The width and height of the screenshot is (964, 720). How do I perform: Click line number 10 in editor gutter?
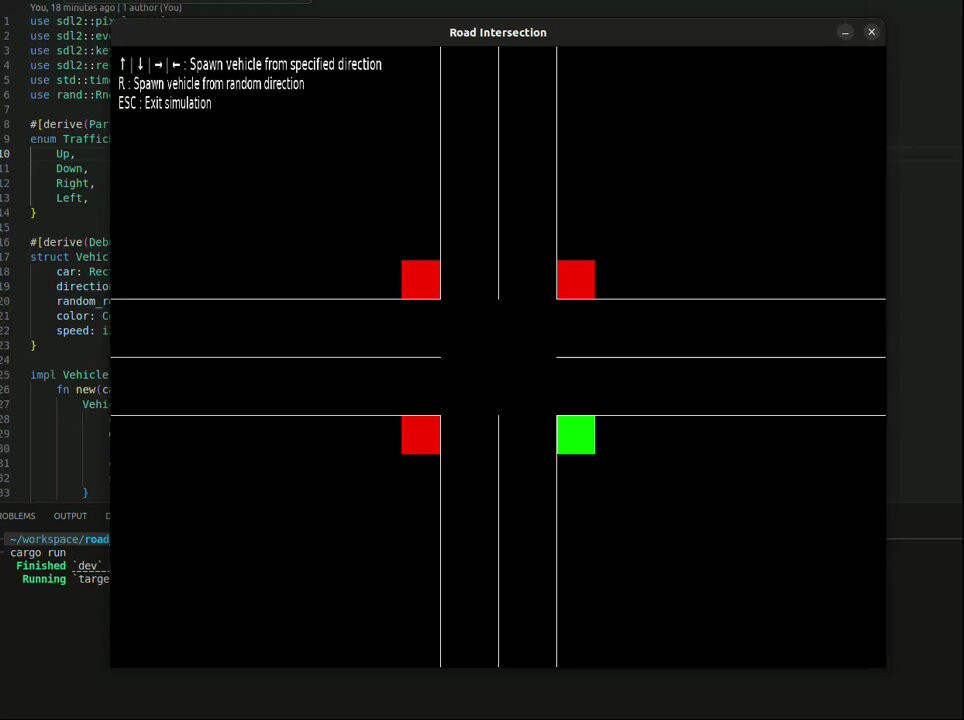click(x=5, y=154)
